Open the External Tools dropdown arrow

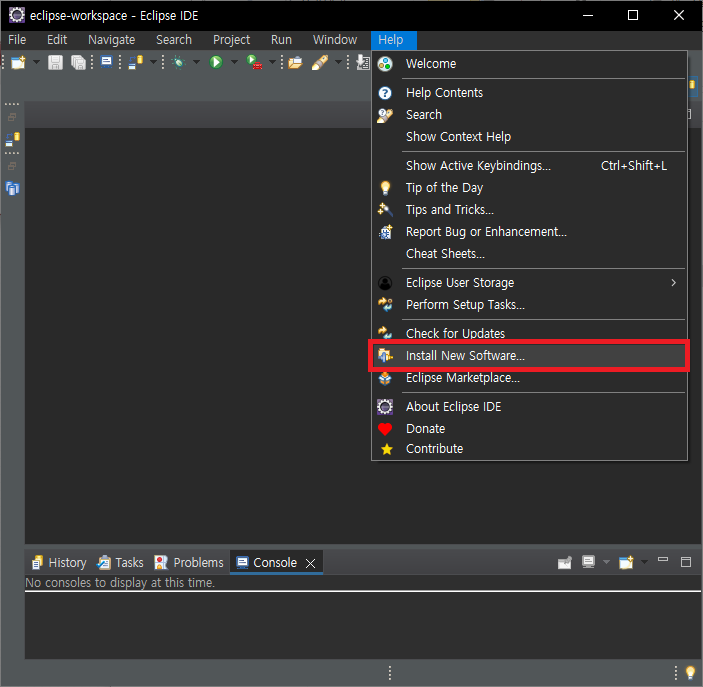pyautogui.click(x=272, y=62)
